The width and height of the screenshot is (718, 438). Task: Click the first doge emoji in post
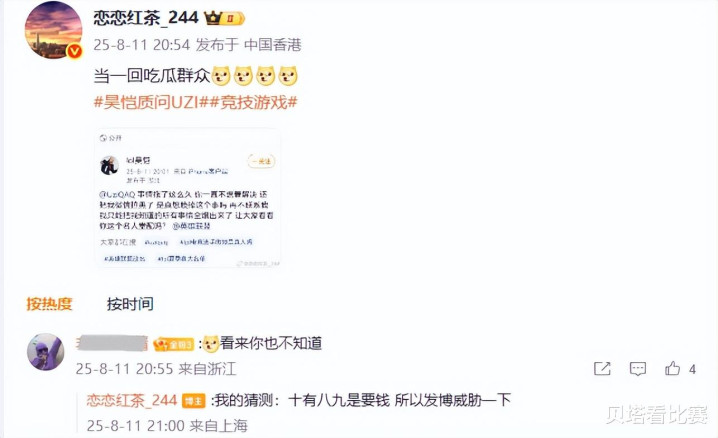tap(221, 76)
